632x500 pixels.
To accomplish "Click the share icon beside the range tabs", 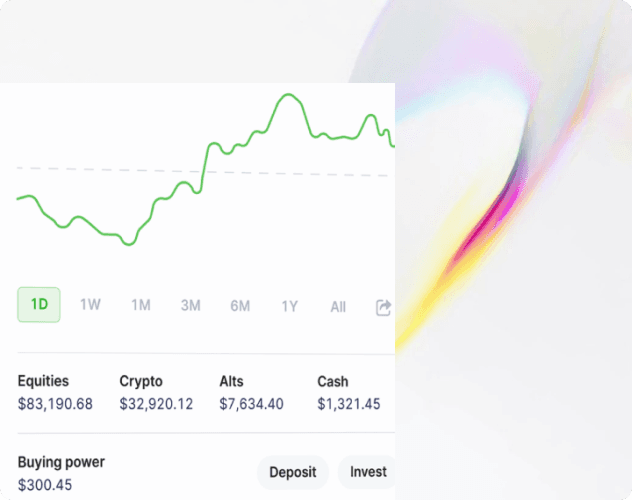I will pos(383,307).
